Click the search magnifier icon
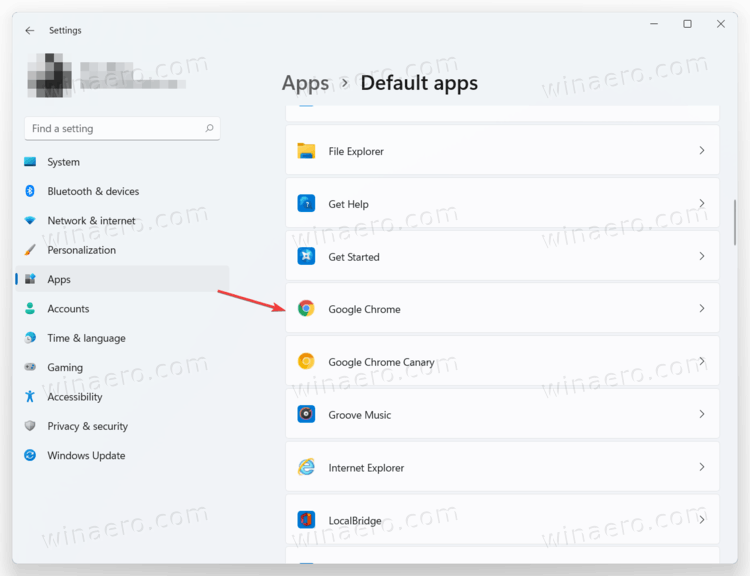Image resolution: width=750 pixels, height=576 pixels. (210, 128)
